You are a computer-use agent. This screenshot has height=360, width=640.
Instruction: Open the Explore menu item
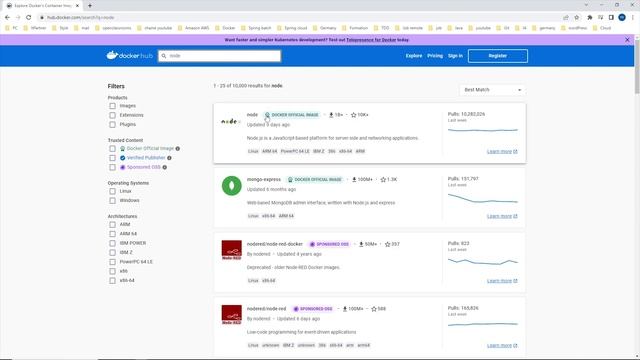(414, 56)
